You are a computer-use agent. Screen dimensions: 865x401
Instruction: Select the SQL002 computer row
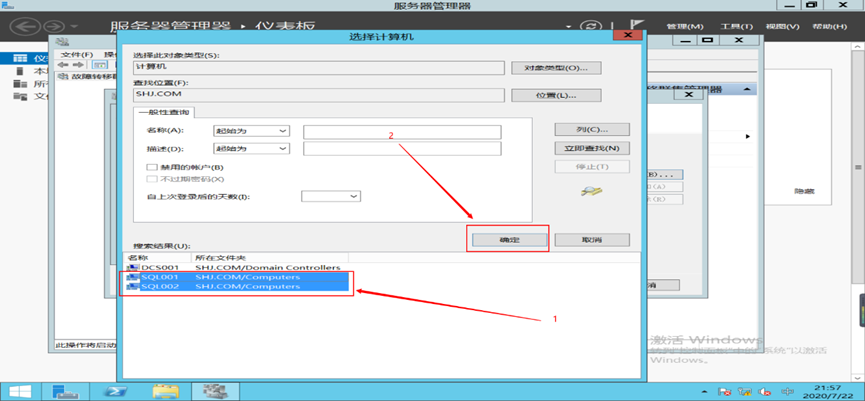click(236, 286)
